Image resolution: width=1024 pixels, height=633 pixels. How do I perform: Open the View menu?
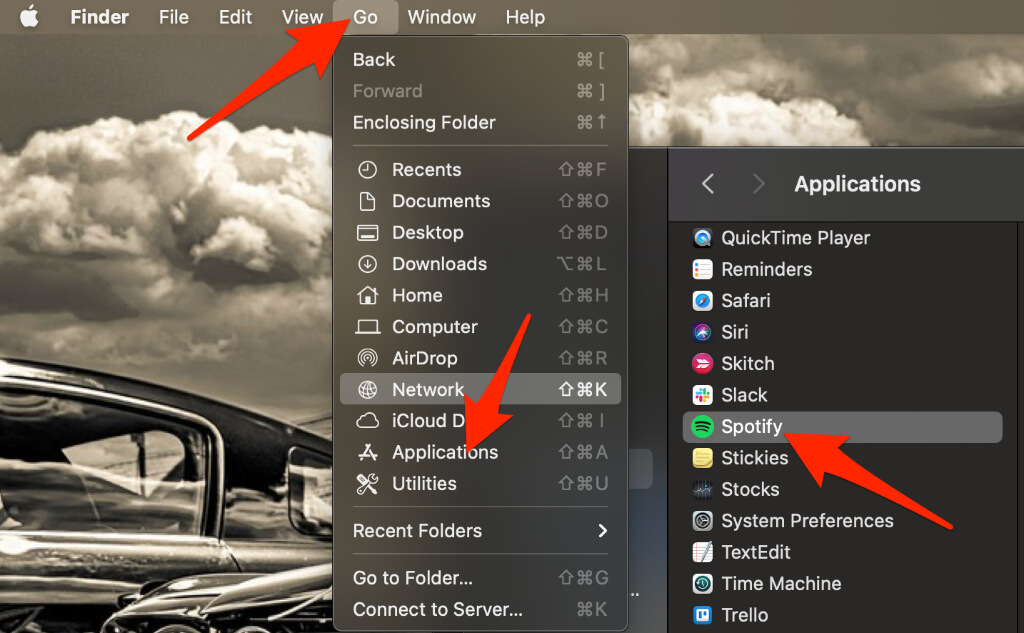tap(302, 17)
